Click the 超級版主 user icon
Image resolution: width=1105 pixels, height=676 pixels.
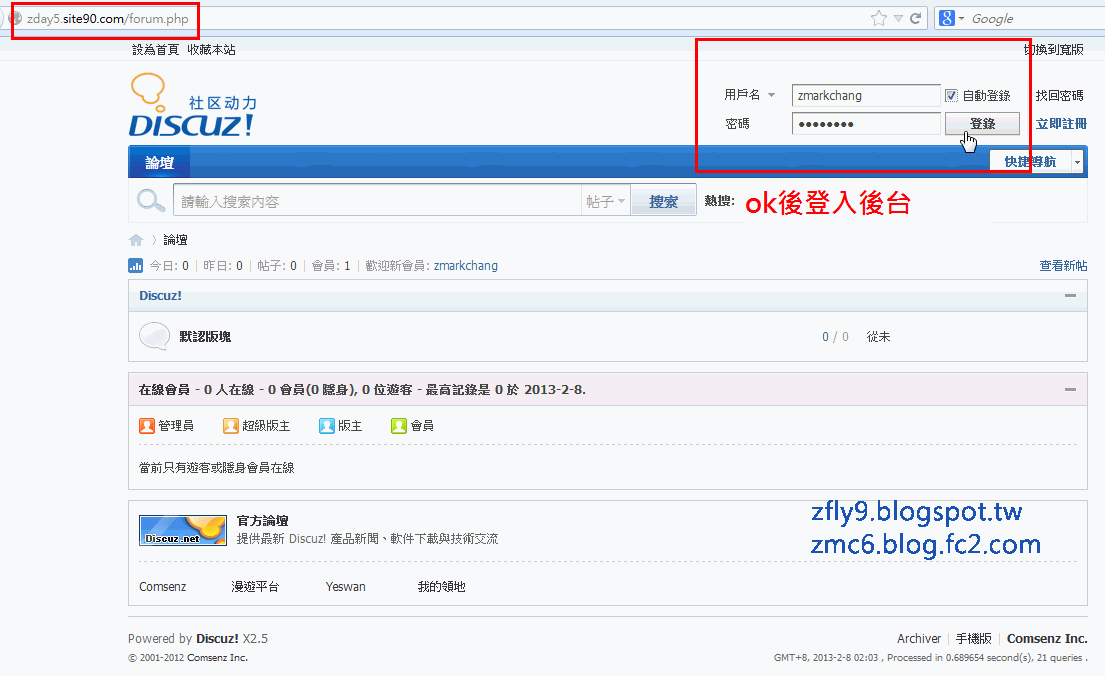(x=230, y=426)
